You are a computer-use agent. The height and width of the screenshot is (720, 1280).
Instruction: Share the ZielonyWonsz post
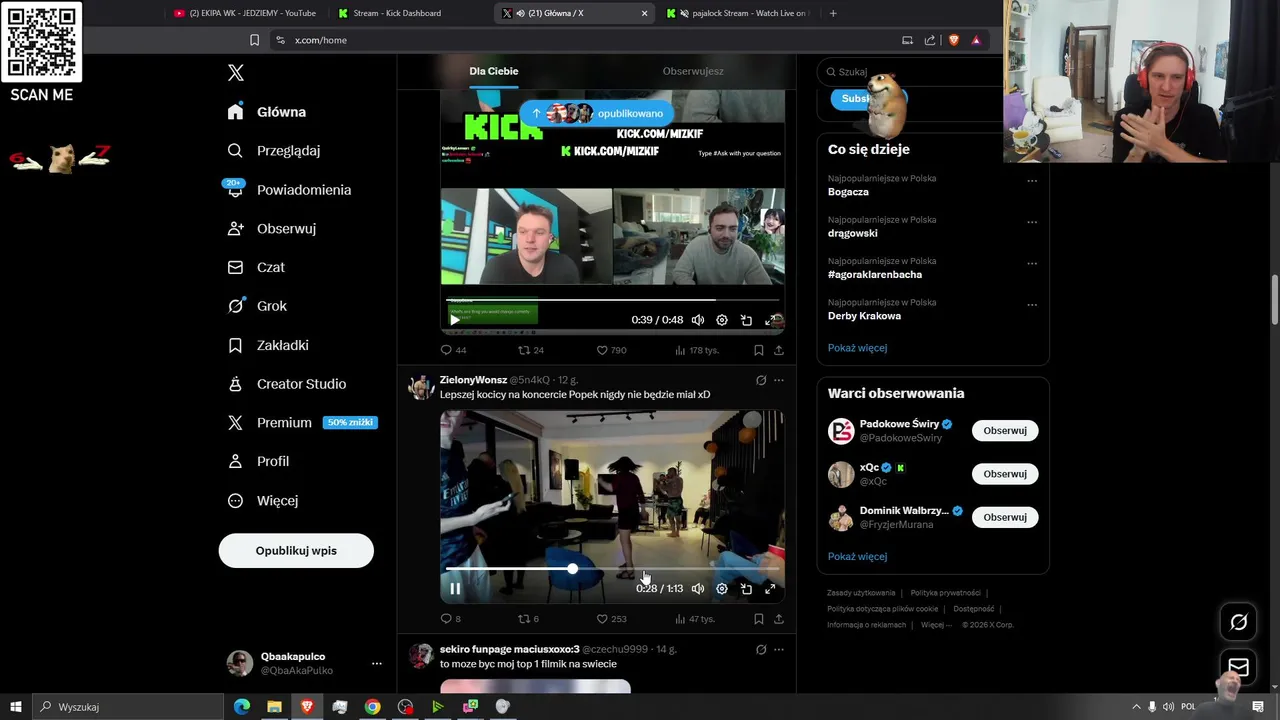click(x=779, y=619)
